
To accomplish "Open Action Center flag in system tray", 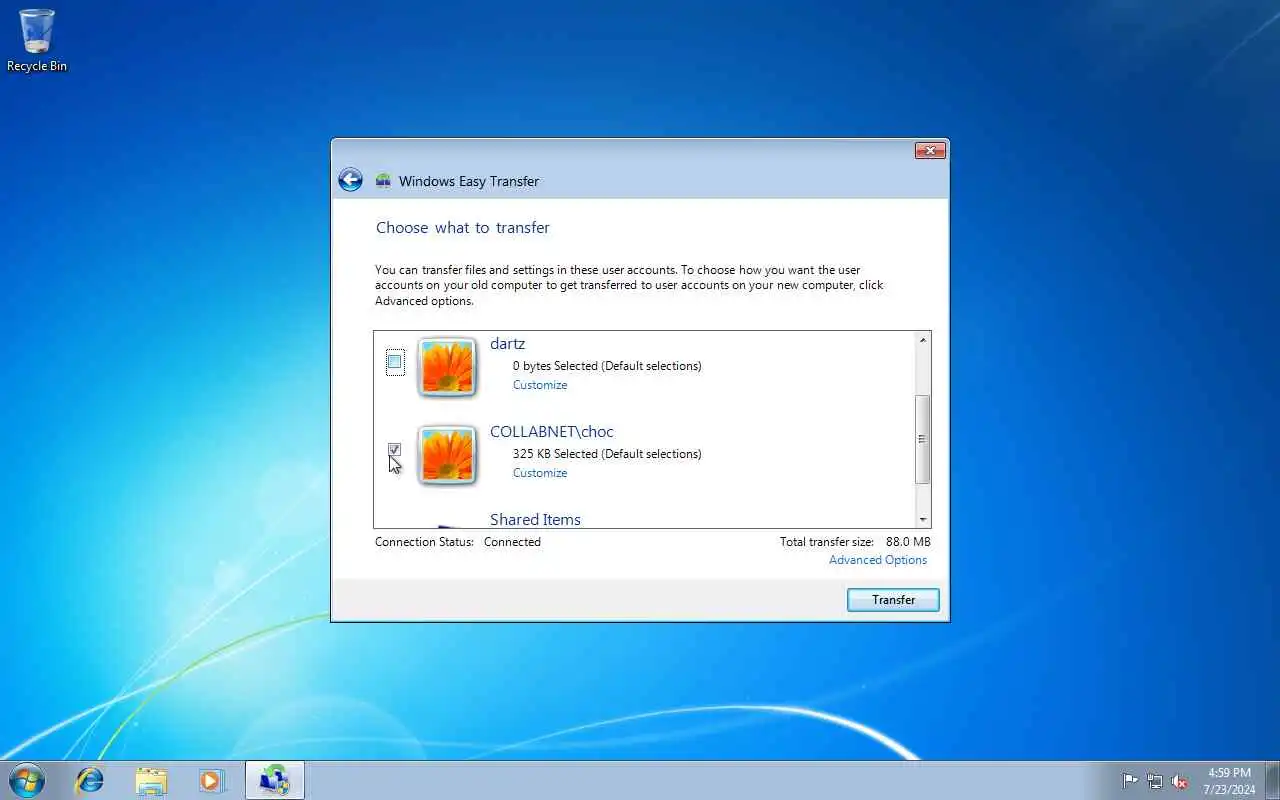I will 1130,781.
